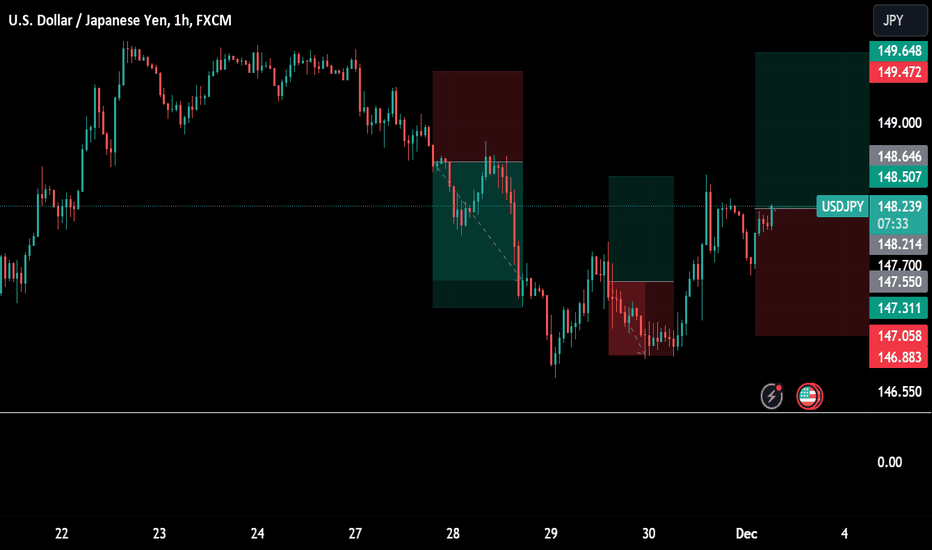Image resolution: width=932 pixels, height=550 pixels.
Task: Click date label 23 on time axis
Action: pos(159,533)
